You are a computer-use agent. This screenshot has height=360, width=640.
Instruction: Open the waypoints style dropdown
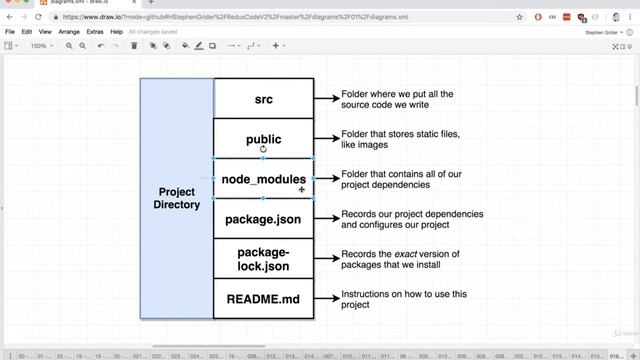click(x=253, y=46)
